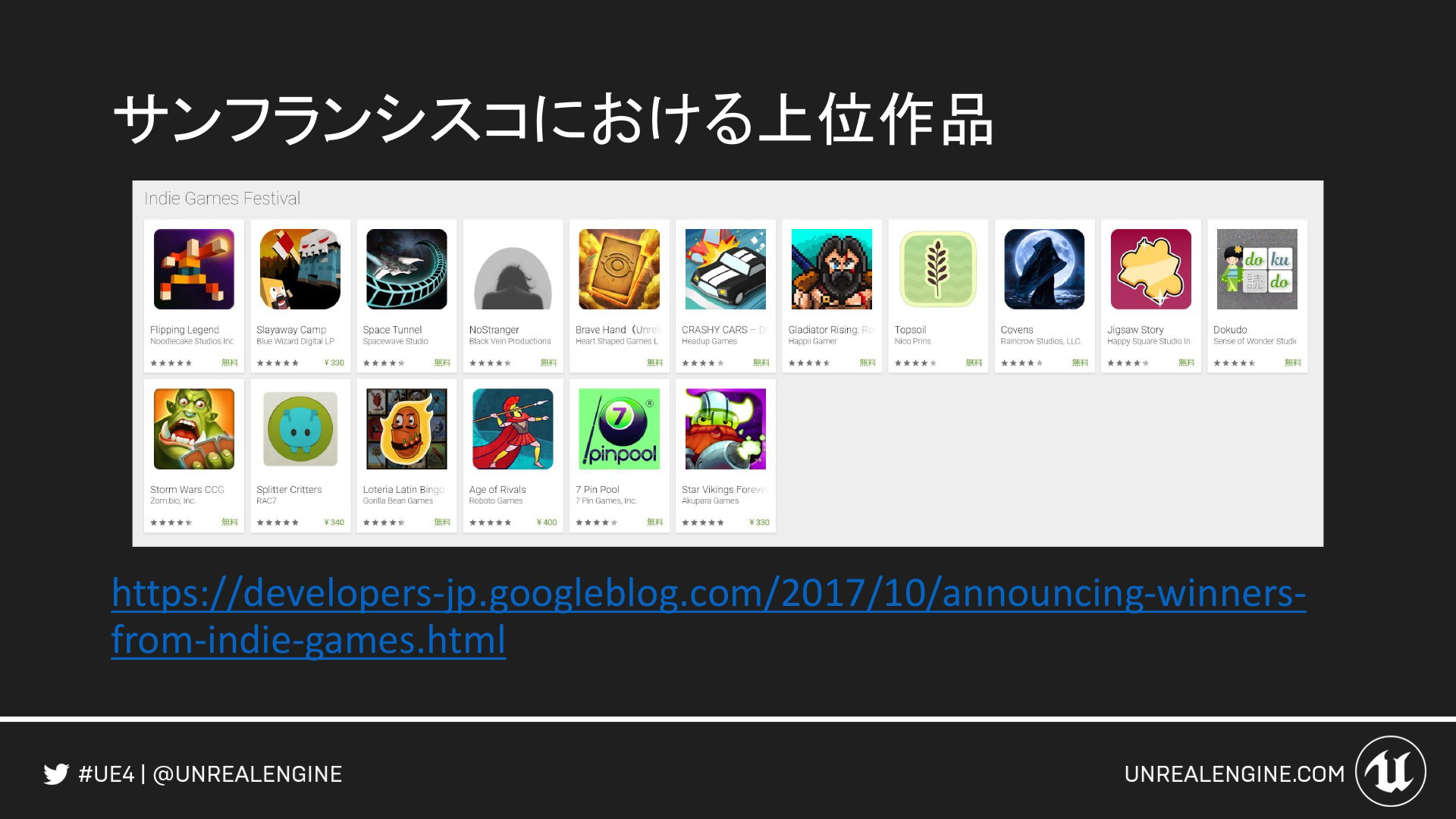Open the CRASHY CARS app icon
Viewport: 1456px width, 819px height.
tap(726, 269)
